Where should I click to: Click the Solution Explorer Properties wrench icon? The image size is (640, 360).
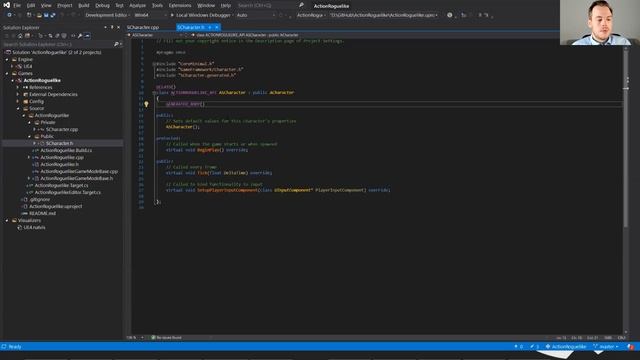(80, 36)
